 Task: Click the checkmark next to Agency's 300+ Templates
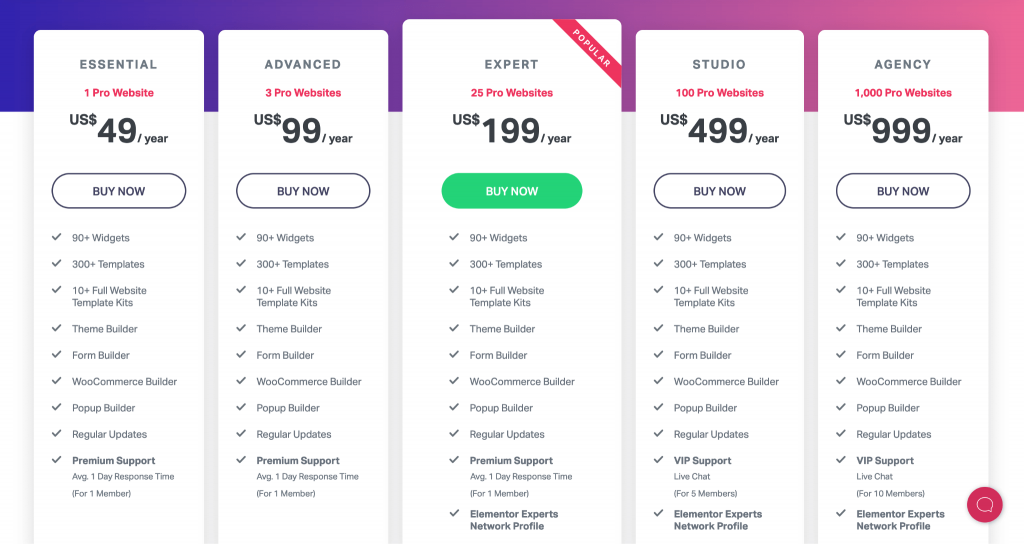tap(841, 264)
